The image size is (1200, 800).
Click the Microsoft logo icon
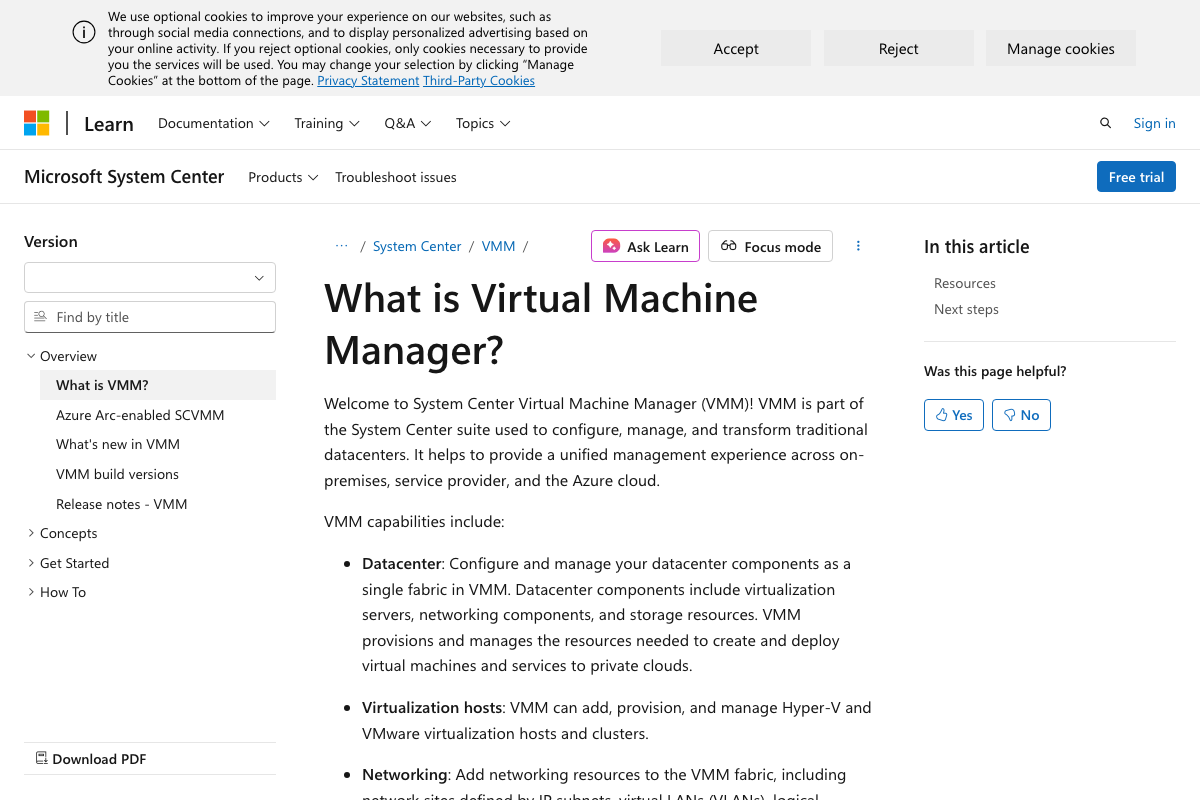[x=37, y=123]
